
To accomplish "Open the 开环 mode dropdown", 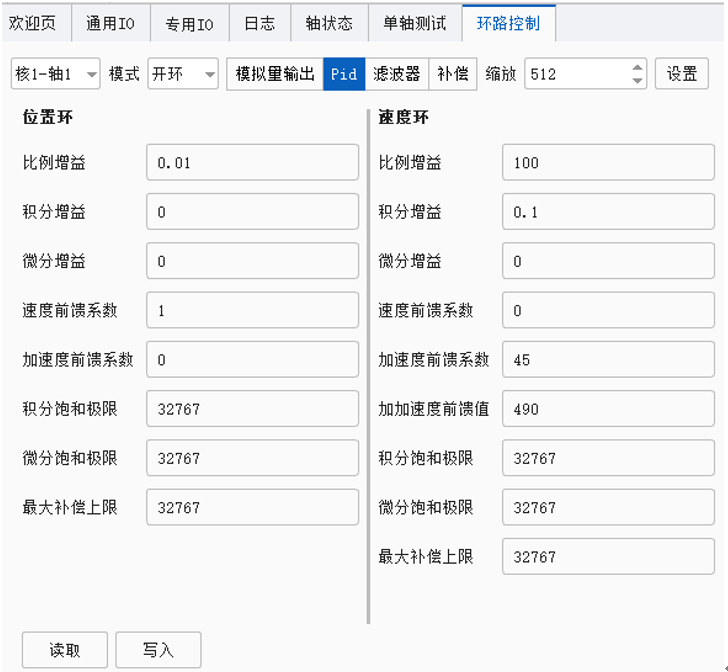I will (x=183, y=74).
